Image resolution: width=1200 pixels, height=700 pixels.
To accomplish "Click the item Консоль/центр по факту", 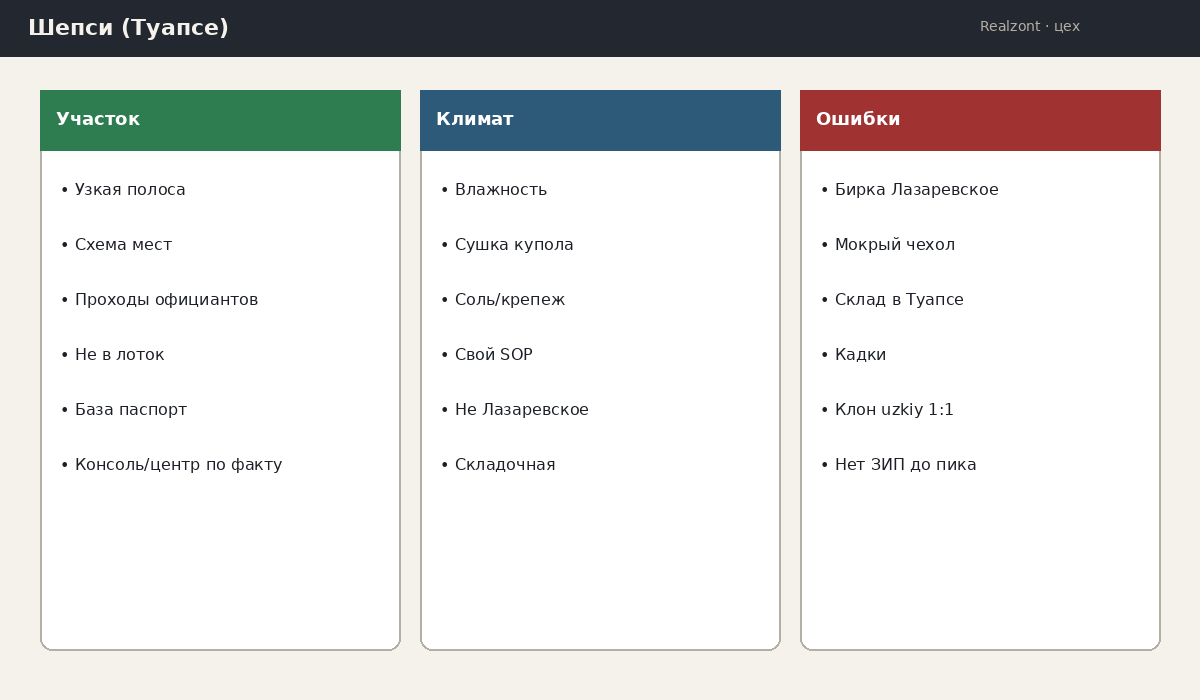I will tap(171, 465).
